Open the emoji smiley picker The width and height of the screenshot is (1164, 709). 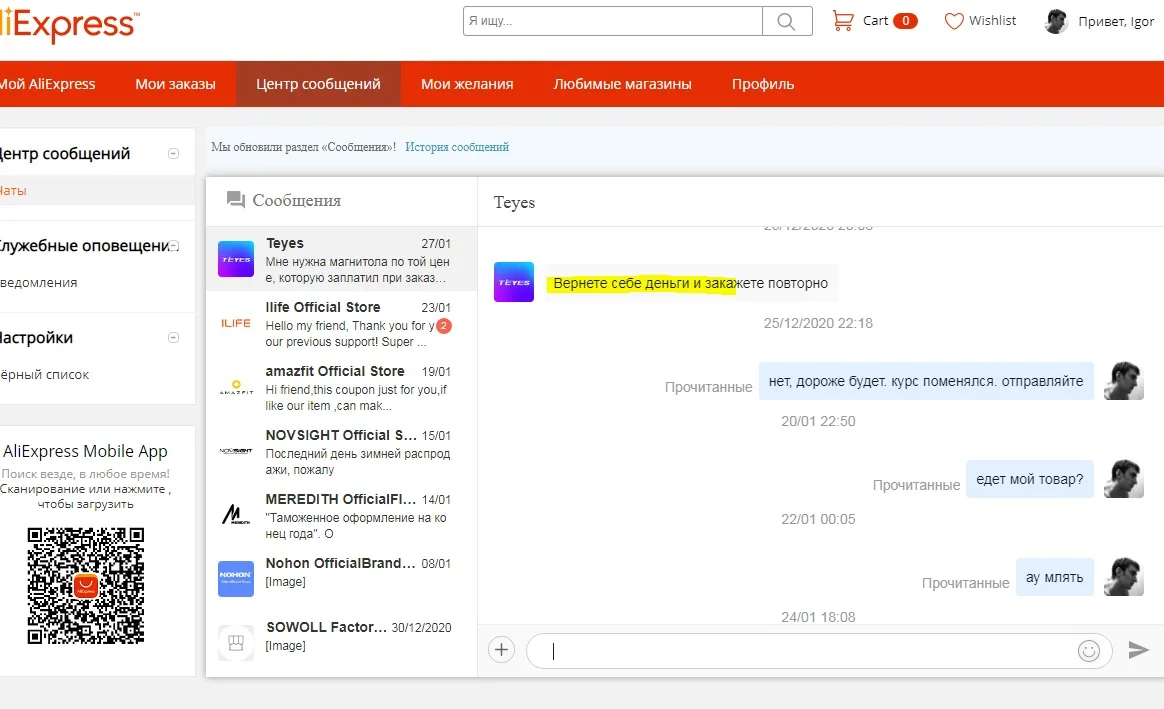1088,651
